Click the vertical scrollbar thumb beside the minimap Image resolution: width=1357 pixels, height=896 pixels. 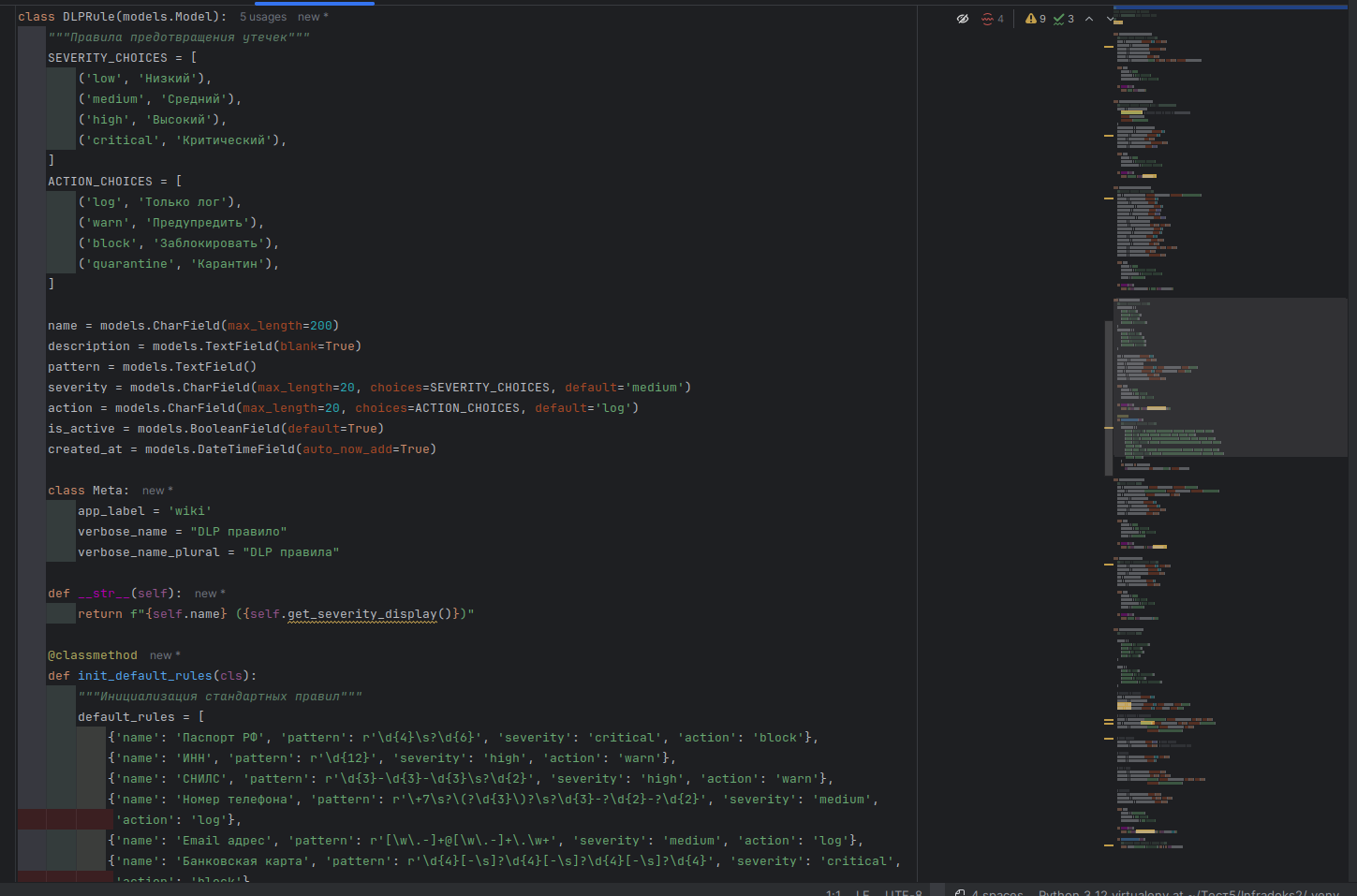(1109, 398)
